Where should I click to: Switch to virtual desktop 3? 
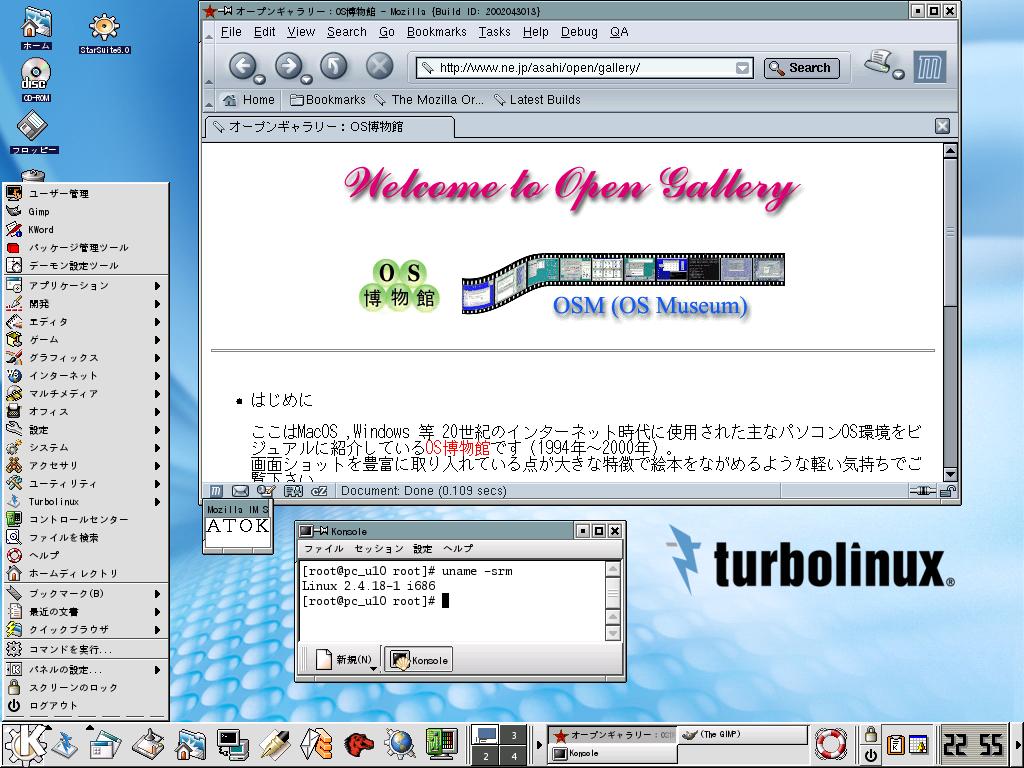point(514,735)
